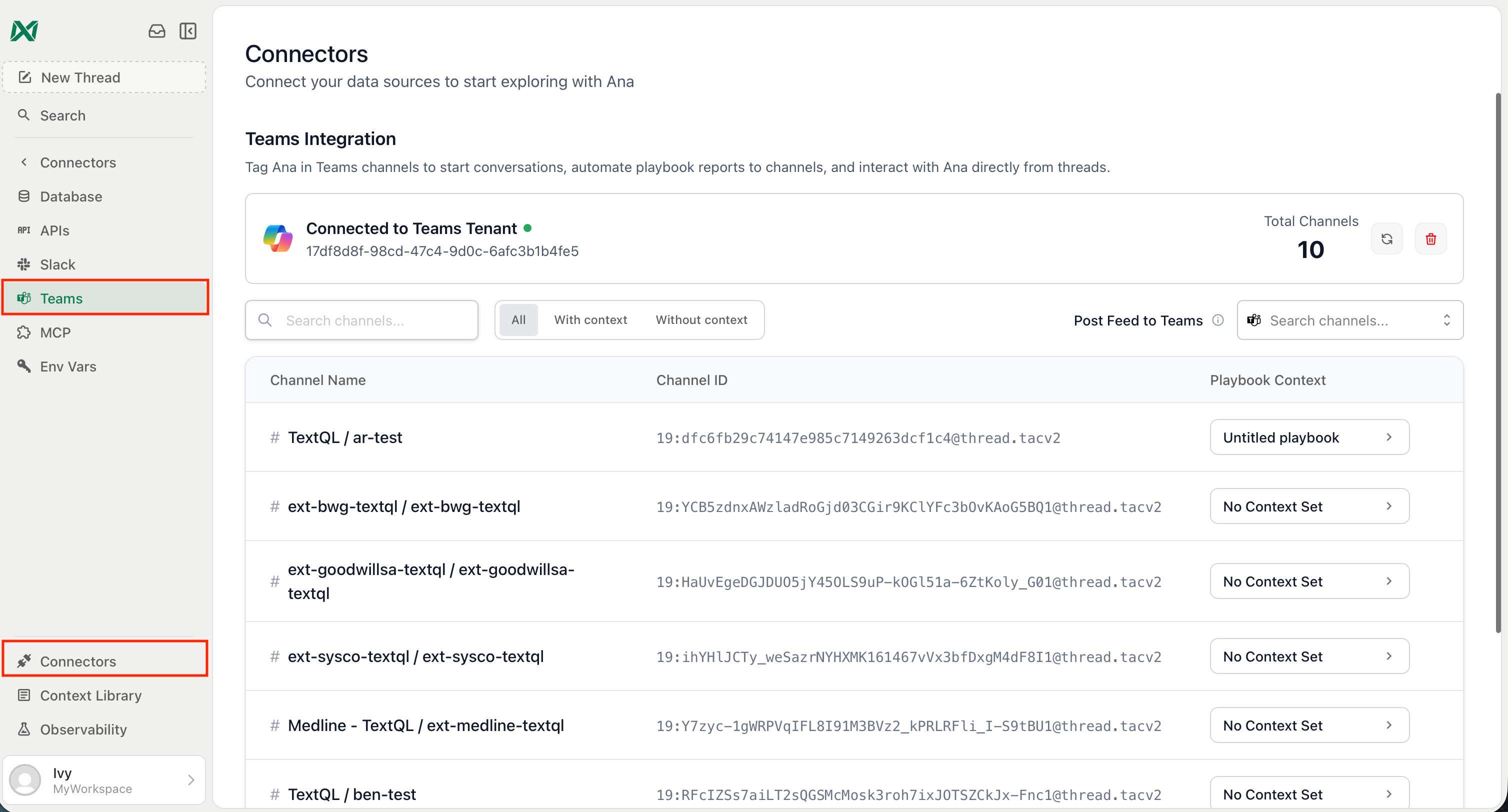Image resolution: width=1508 pixels, height=812 pixels.
Task: Click the Teams tenant ID text
Action: coord(442,251)
